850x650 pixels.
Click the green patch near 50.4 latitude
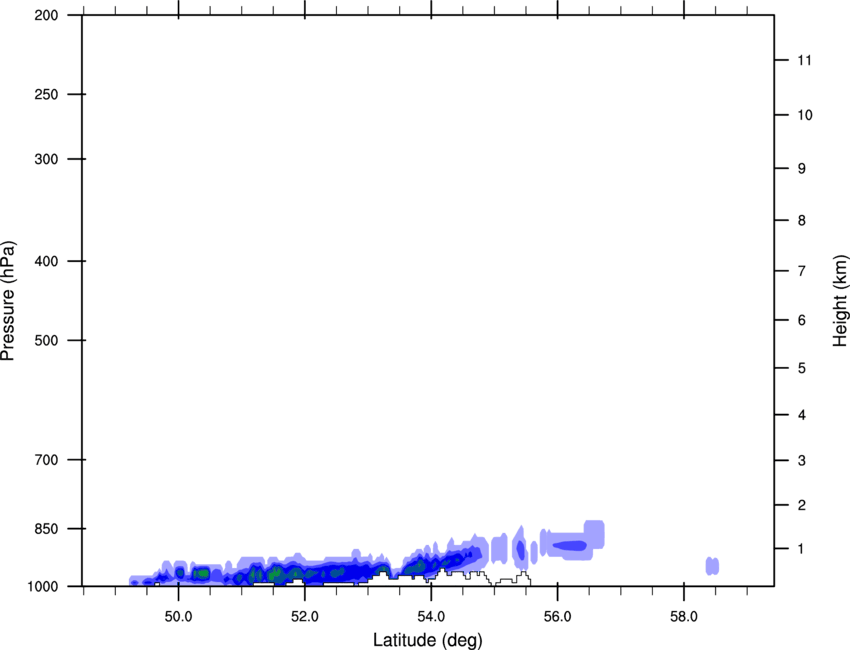(201, 572)
